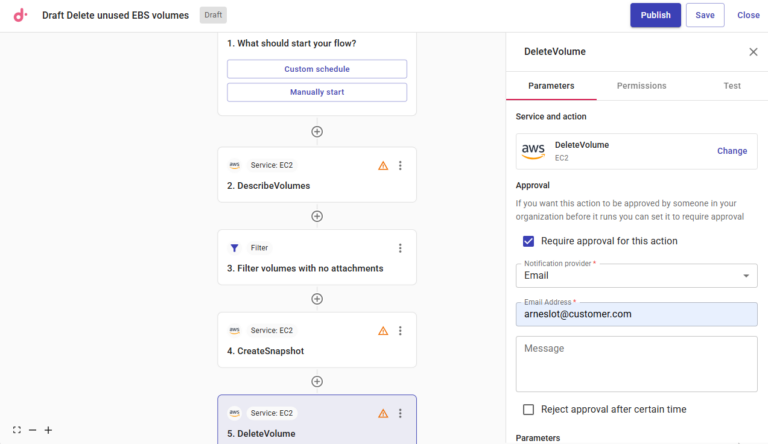Uncheck Require approval for this action
This screenshot has width=768, height=444.
(528, 241)
